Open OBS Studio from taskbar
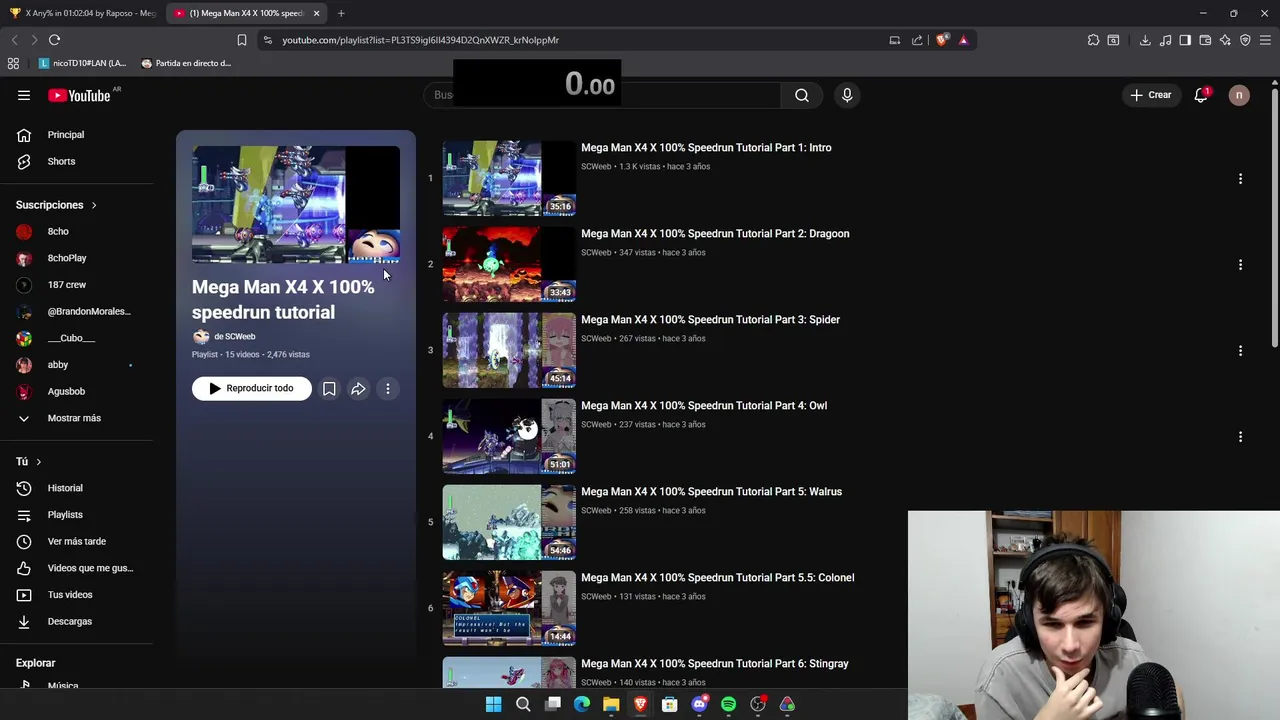1280x720 pixels. pyautogui.click(x=758, y=704)
